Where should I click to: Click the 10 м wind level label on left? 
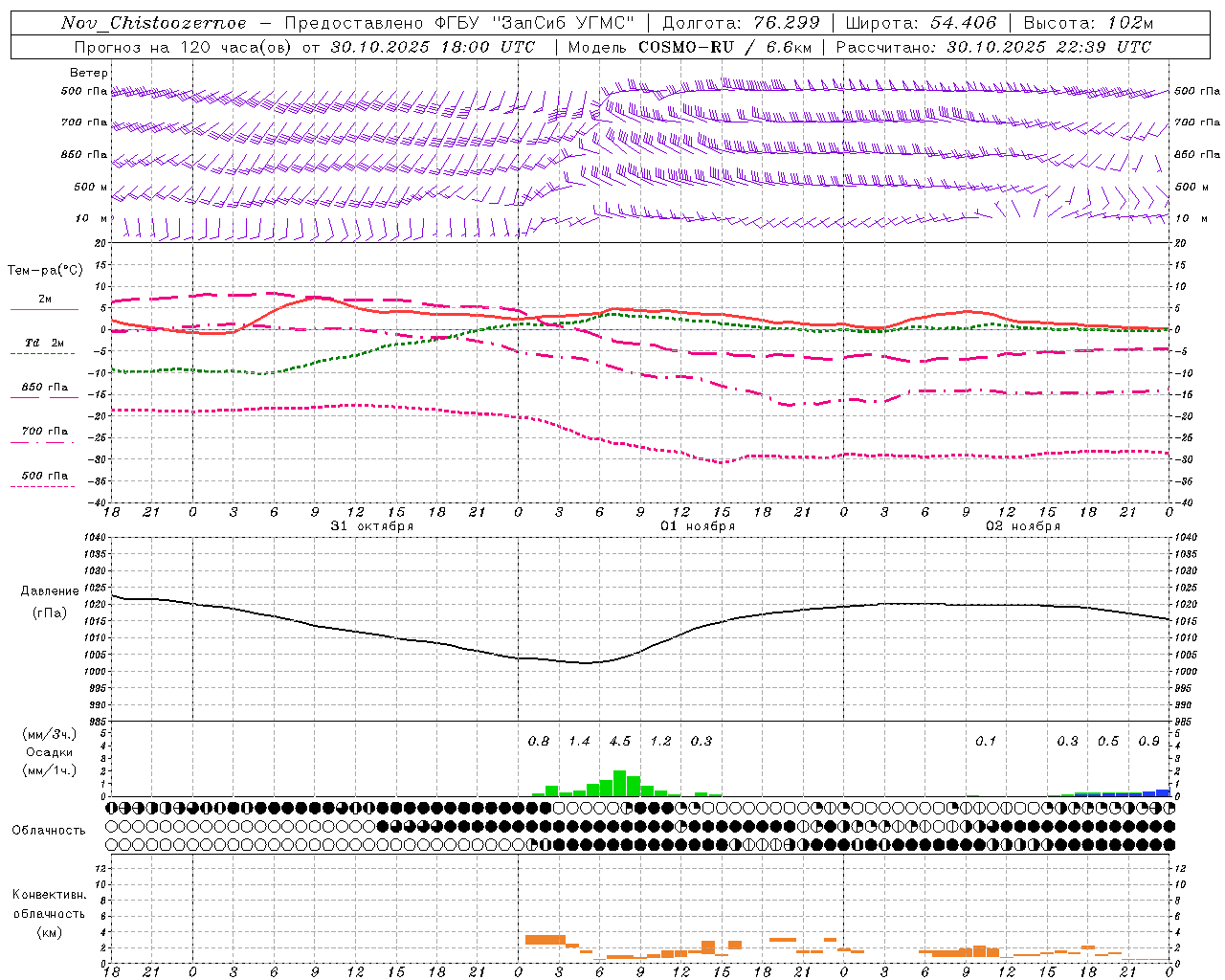point(92,219)
